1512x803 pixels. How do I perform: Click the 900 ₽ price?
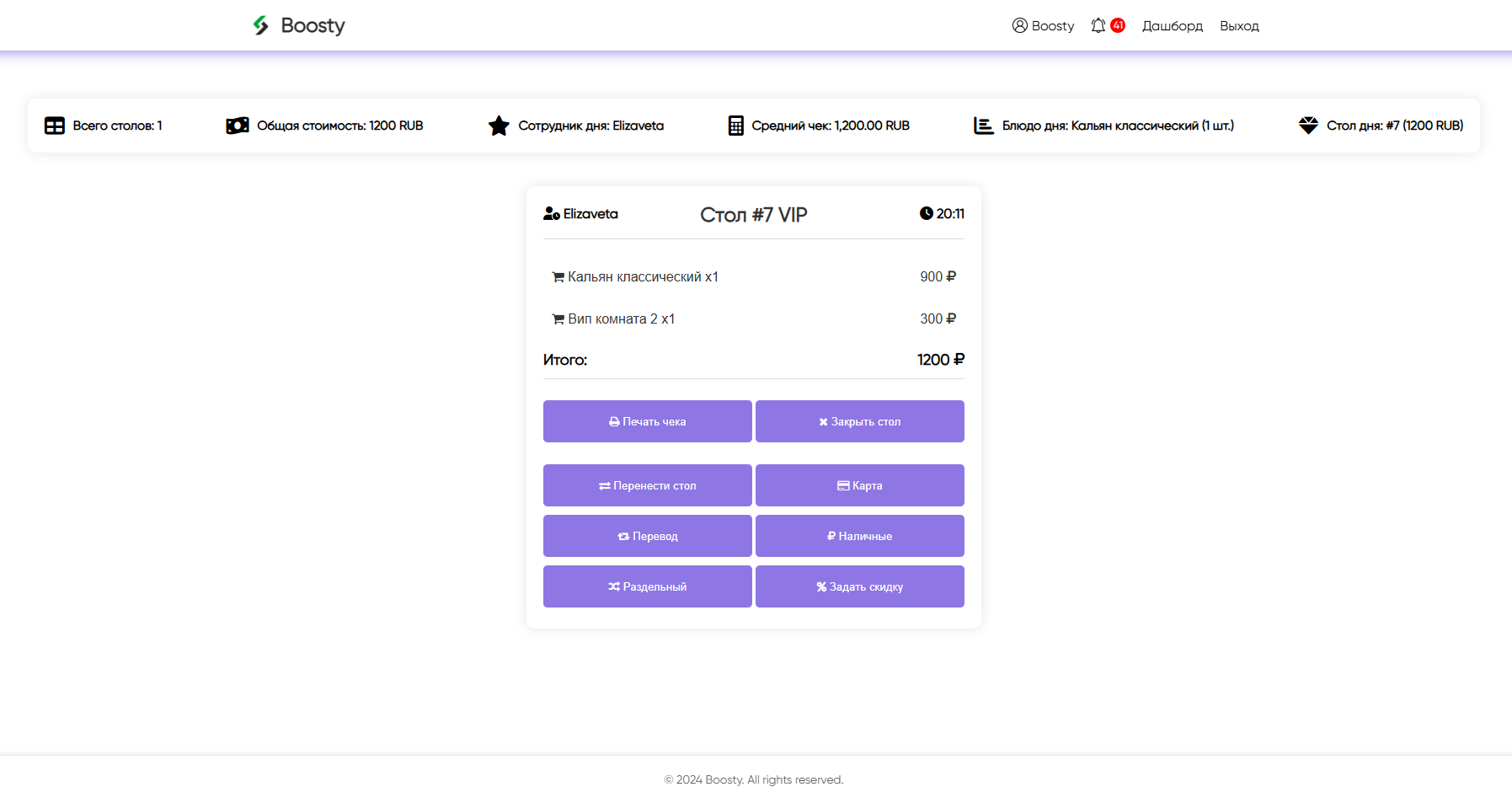coord(938,276)
